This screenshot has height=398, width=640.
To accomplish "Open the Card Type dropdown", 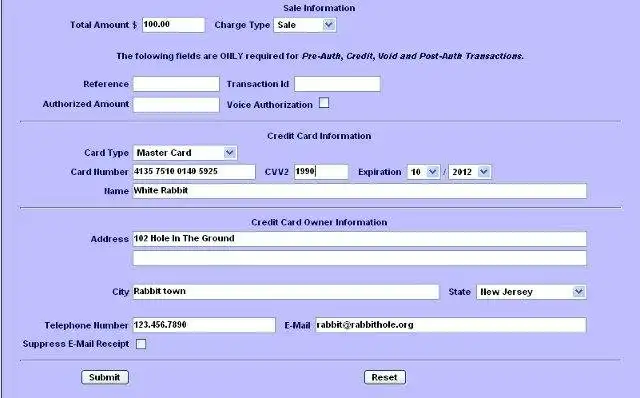I will (x=185, y=153).
